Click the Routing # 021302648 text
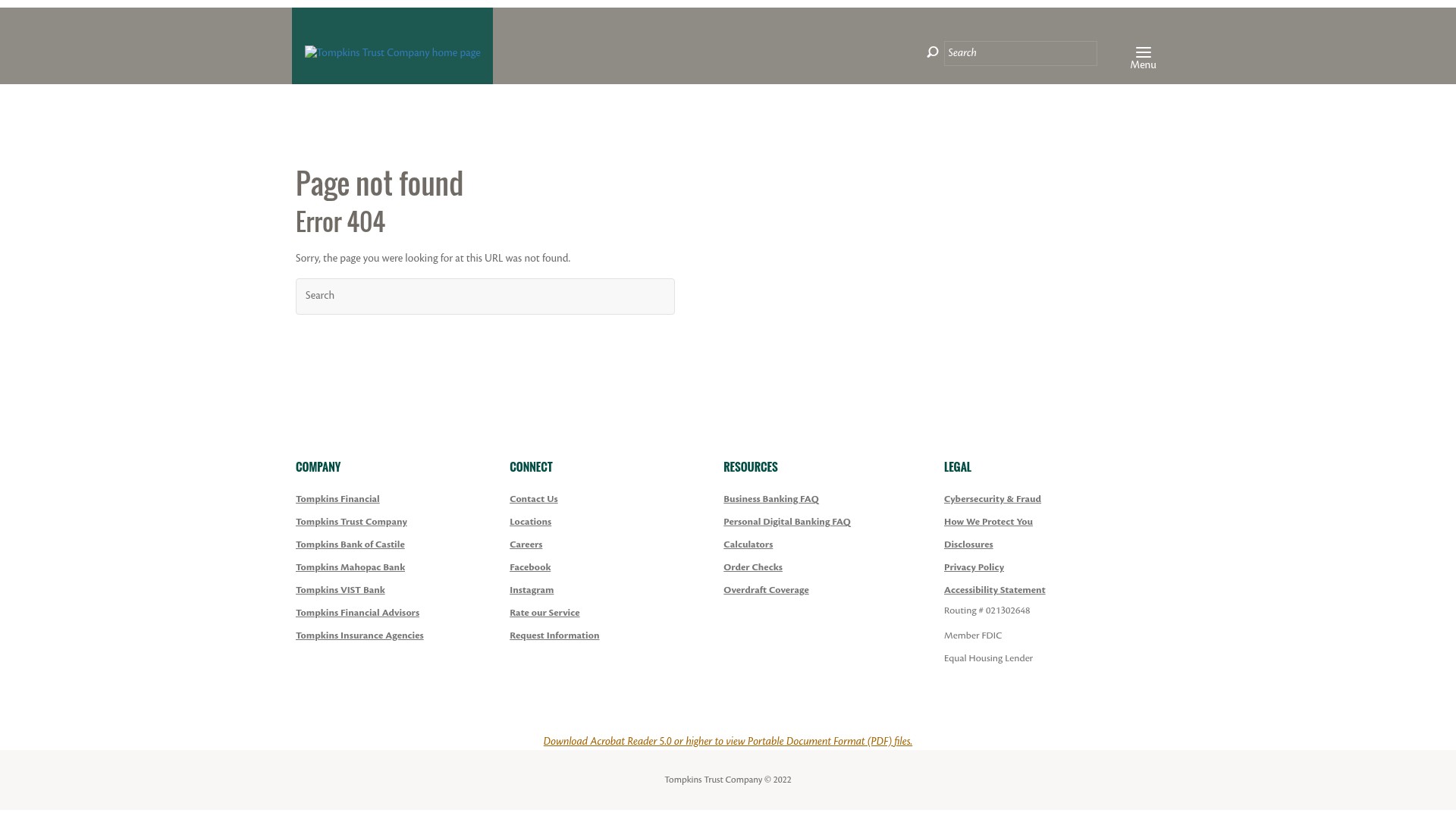 (987, 610)
